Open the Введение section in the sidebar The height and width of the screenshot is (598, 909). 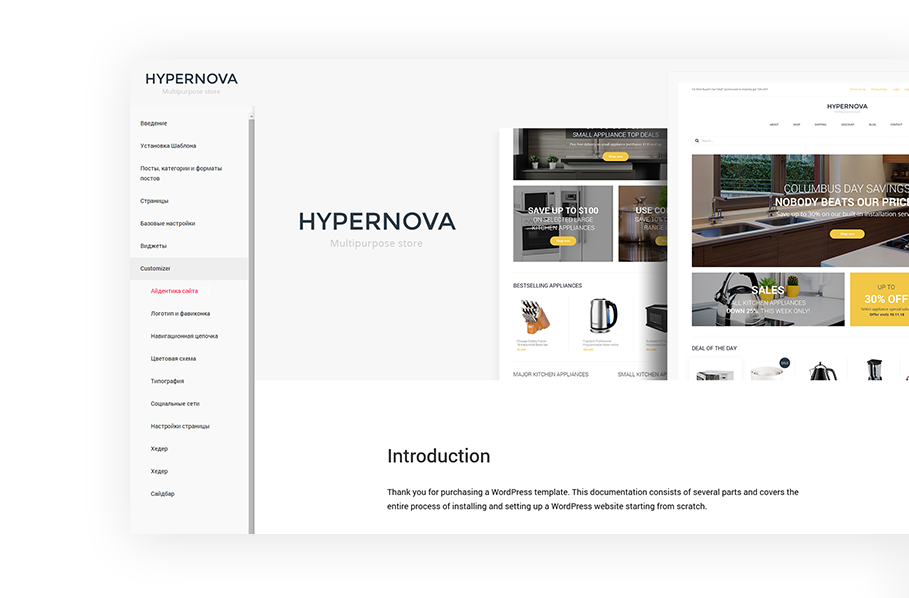(153, 123)
